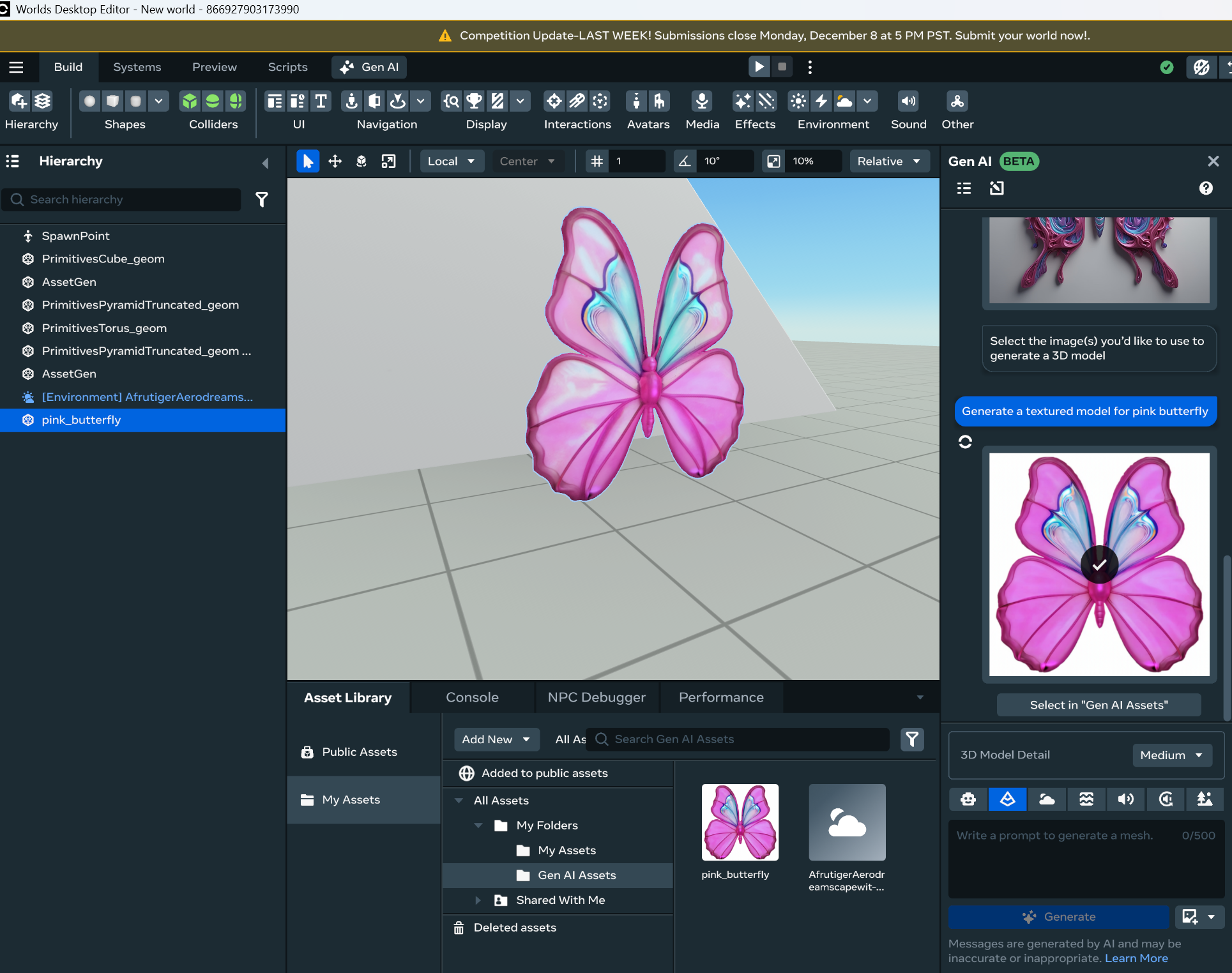Collapse the My Folders tree node

478,826
